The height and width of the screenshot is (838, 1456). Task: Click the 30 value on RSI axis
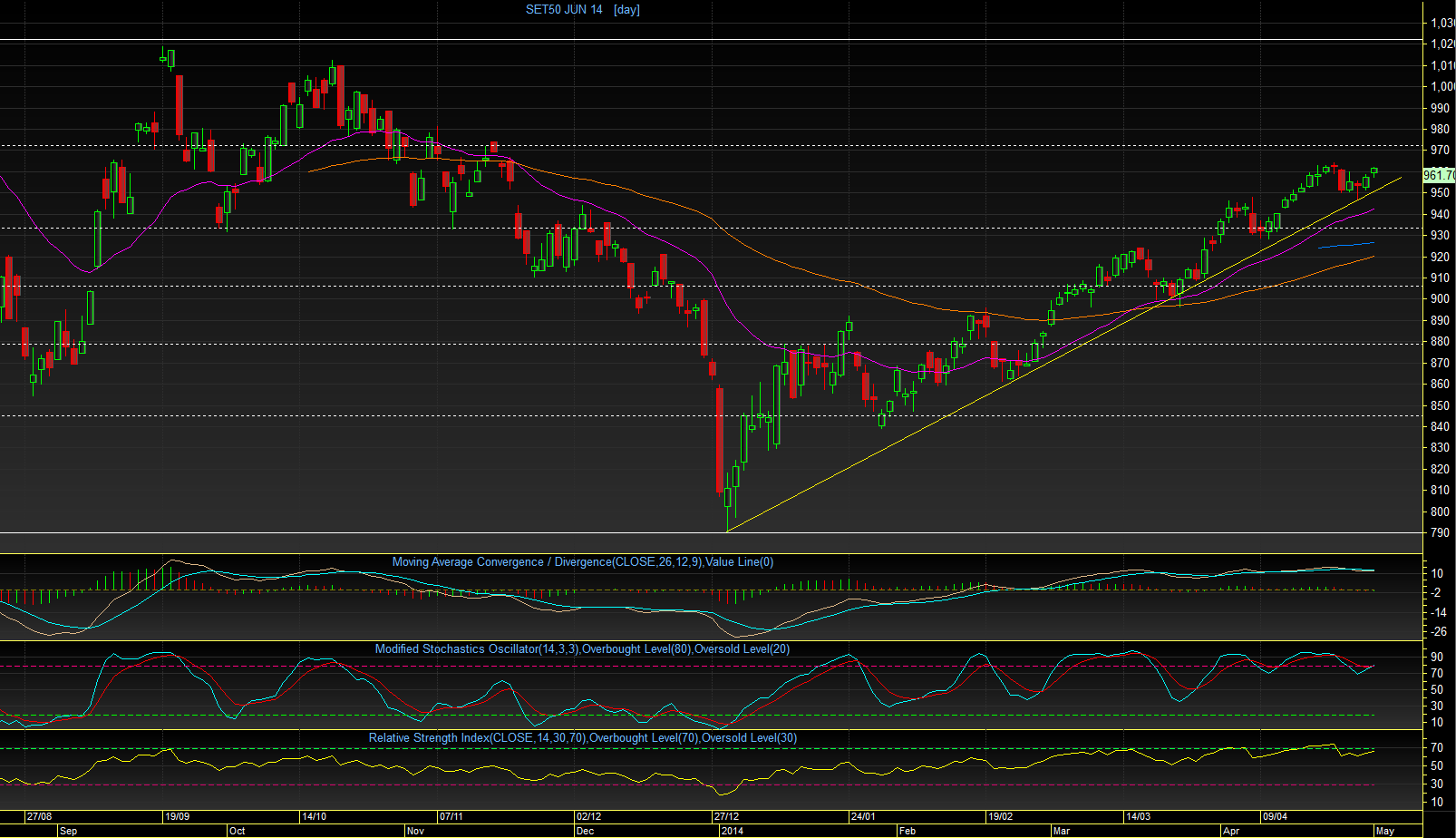1437,784
